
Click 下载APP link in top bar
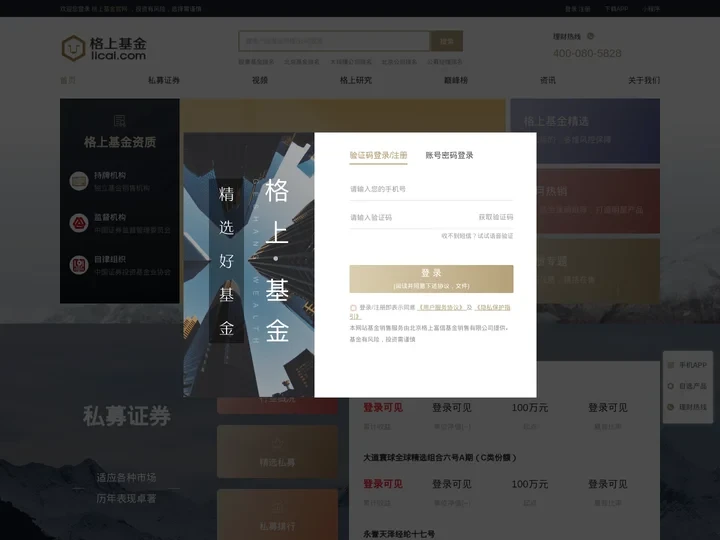click(x=616, y=9)
